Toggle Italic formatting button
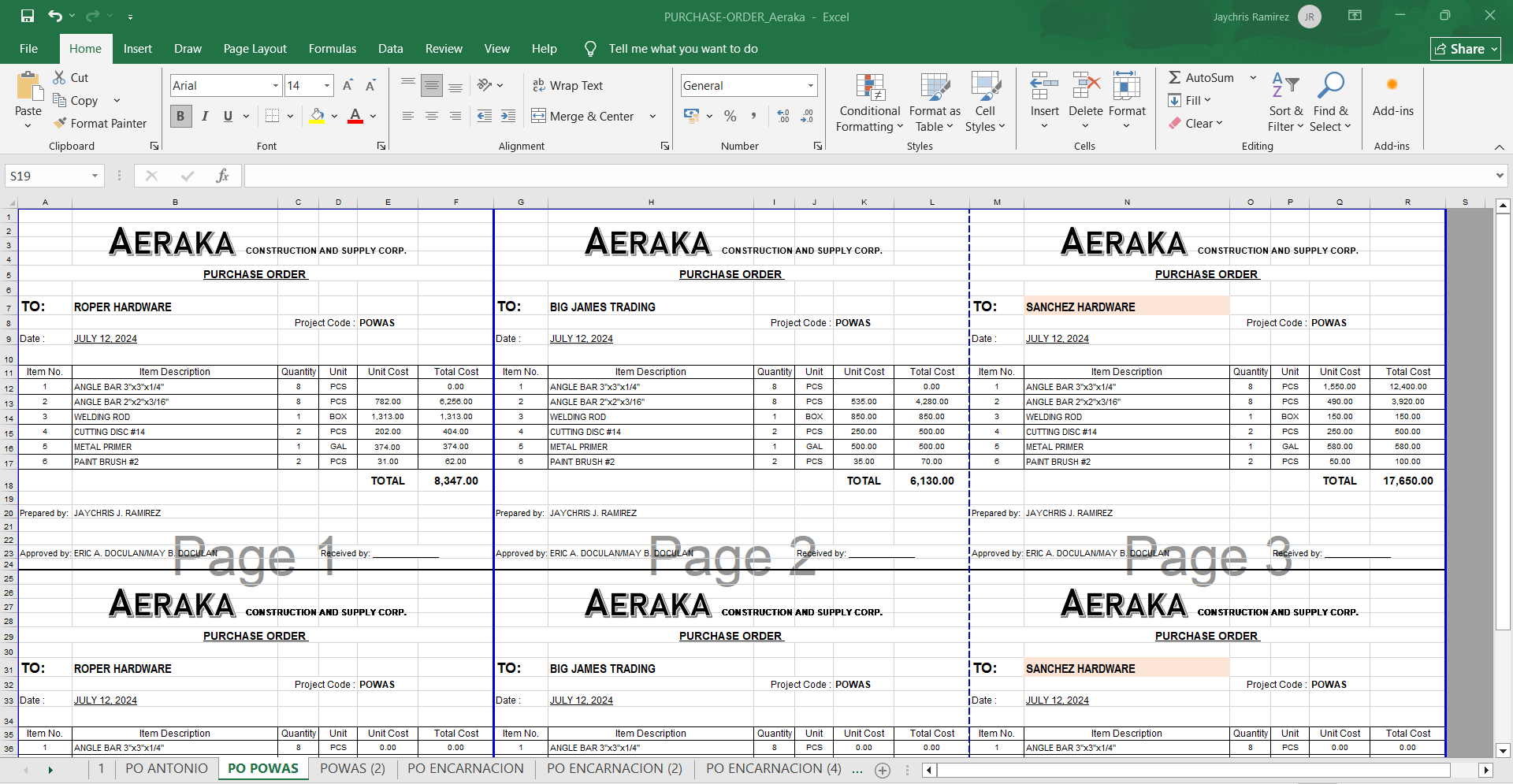 point(205,116)
